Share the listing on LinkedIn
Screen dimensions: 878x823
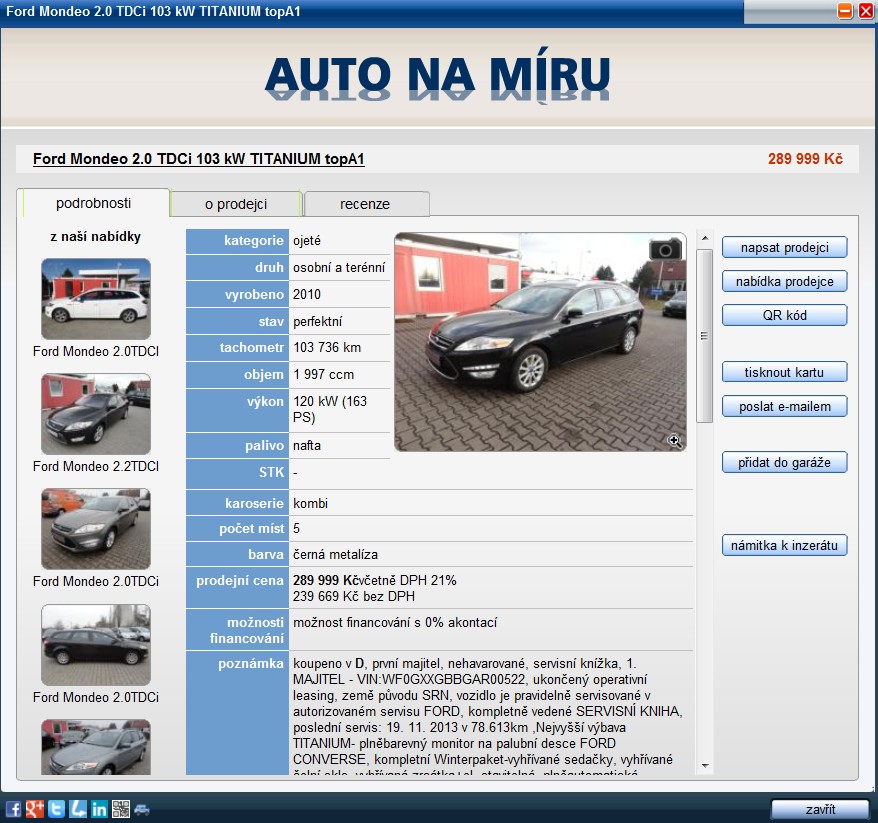pyautogui.click(x=99, y=809)
